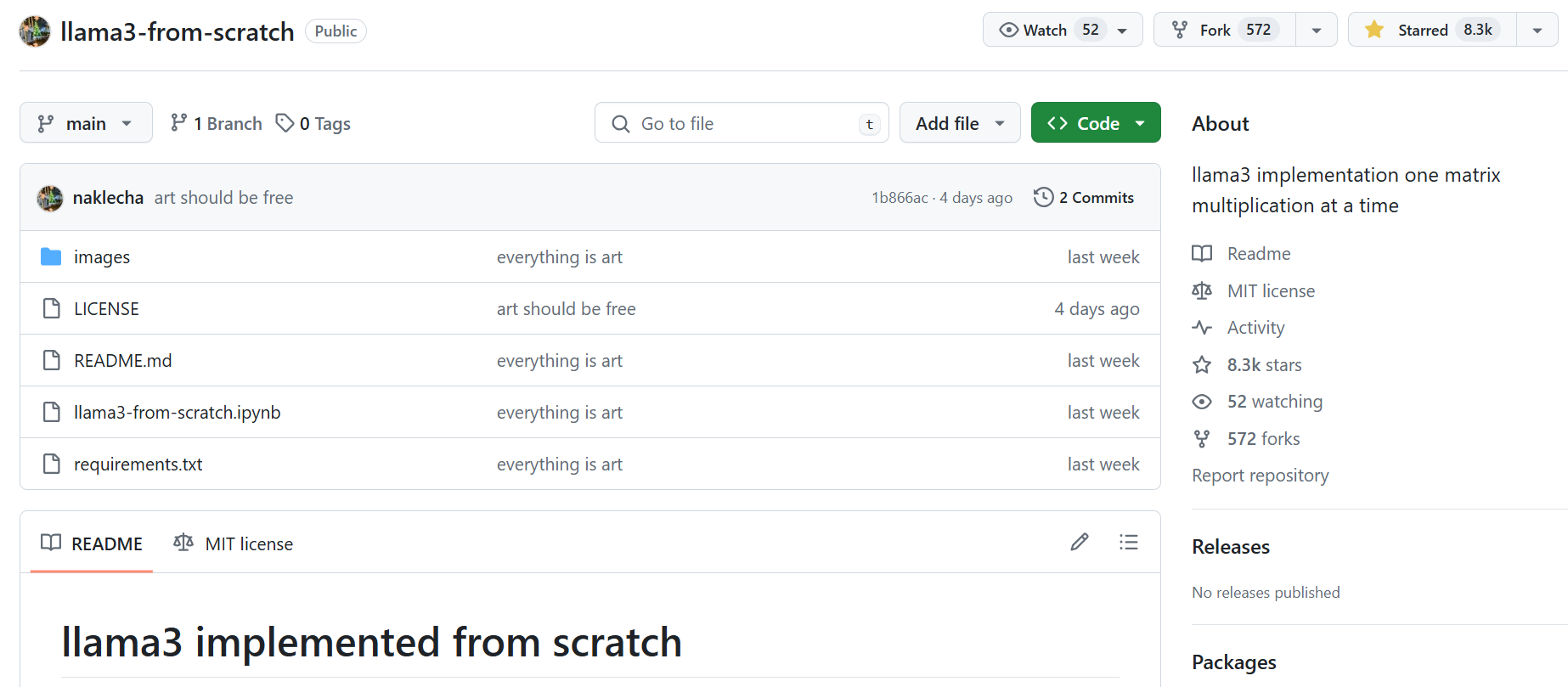Click the Fork button
Viewport: 1568px width, 687px height.
[1225, 30]
